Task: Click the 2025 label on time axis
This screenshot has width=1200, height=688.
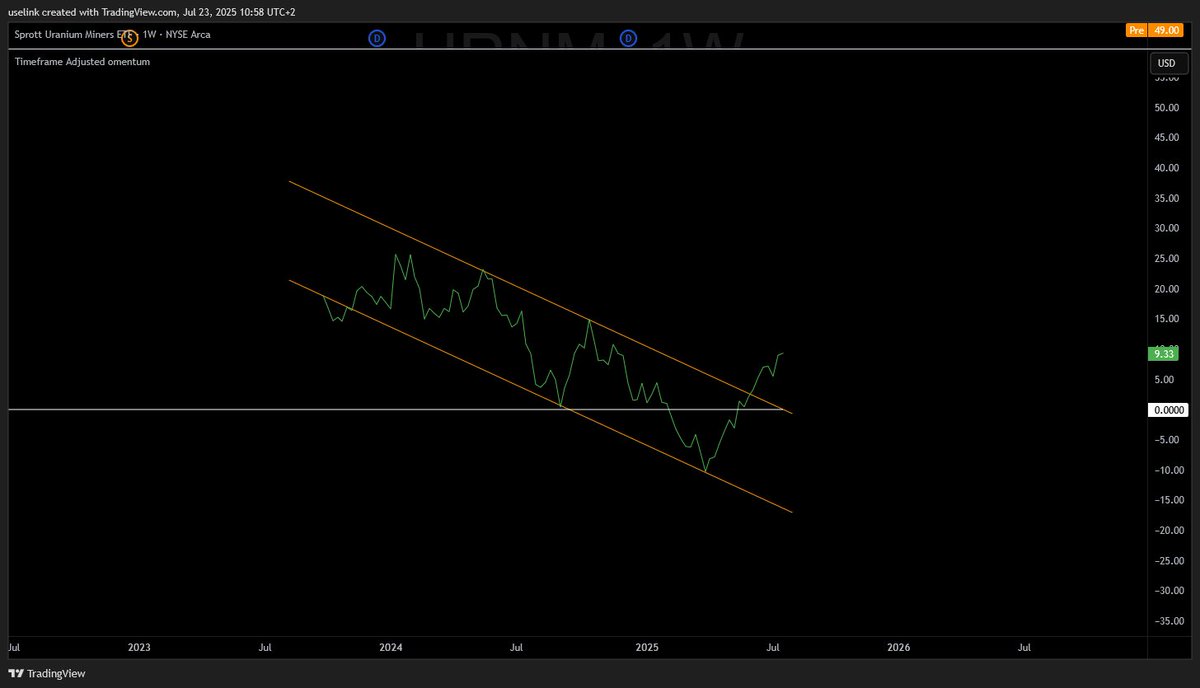Action: pyautogui.click(x=647, y=647)
